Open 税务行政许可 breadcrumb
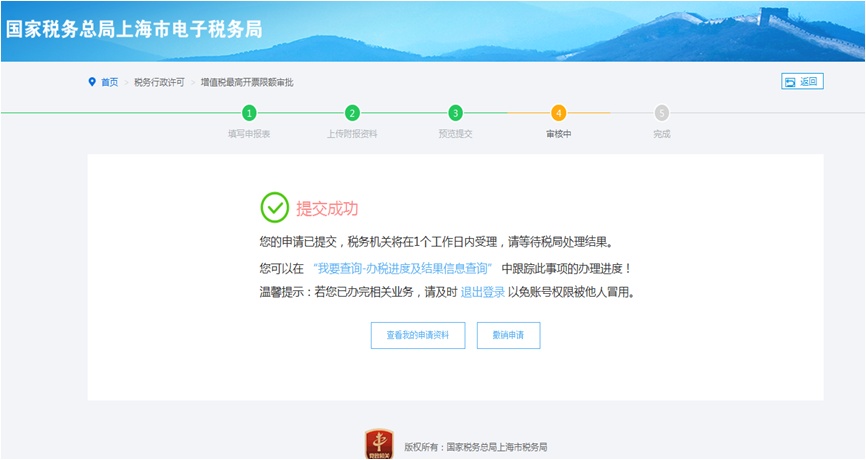Viewport: 866px width, 460px height. 159,82
